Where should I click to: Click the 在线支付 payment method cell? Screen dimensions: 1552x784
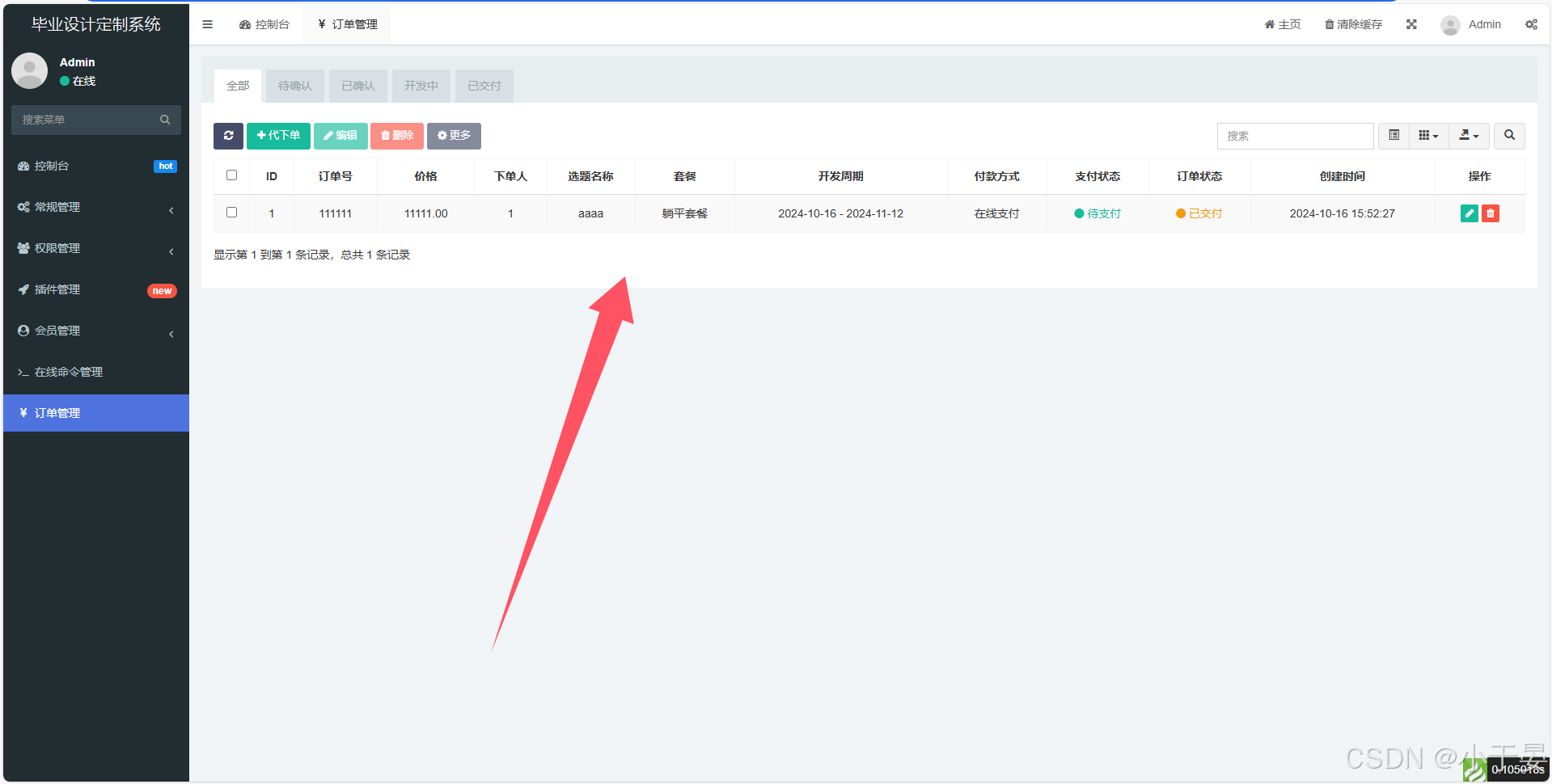997,213
